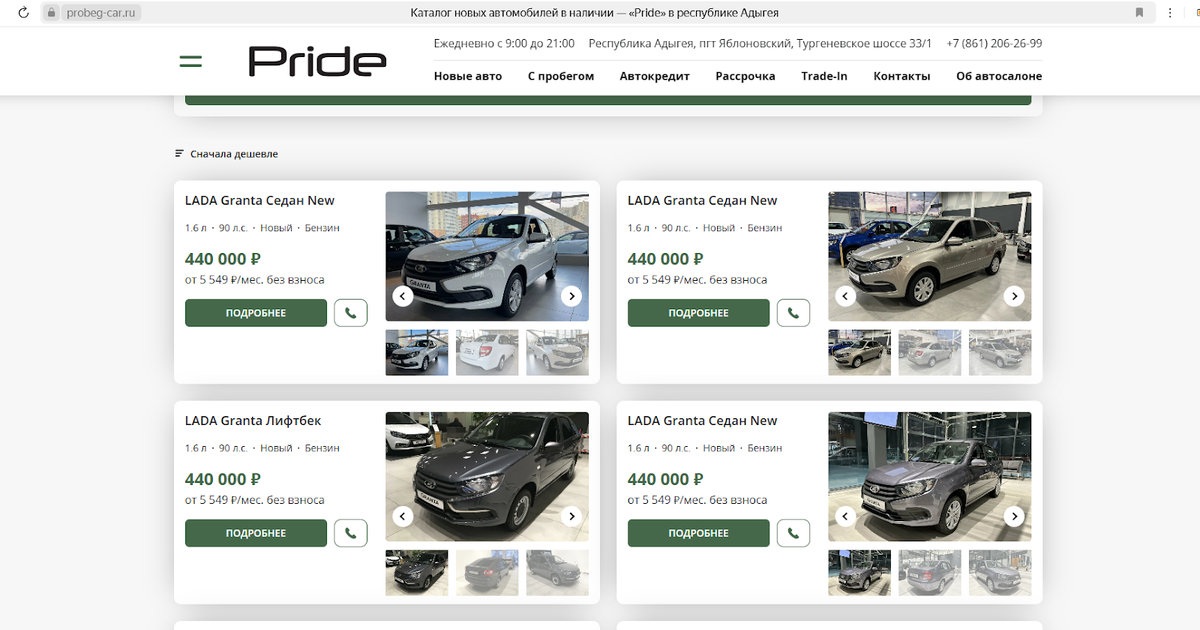Reload the page with the browser refresh icon

tap(23, 13)
